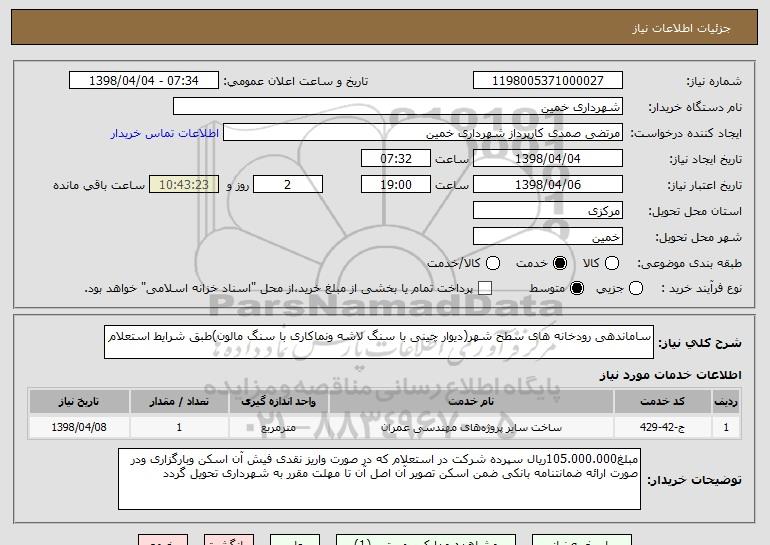Click the requester field مرتضی صمدی
This screenshot has height=545, width=770.
pyautogui.click(x=423, y=133)
